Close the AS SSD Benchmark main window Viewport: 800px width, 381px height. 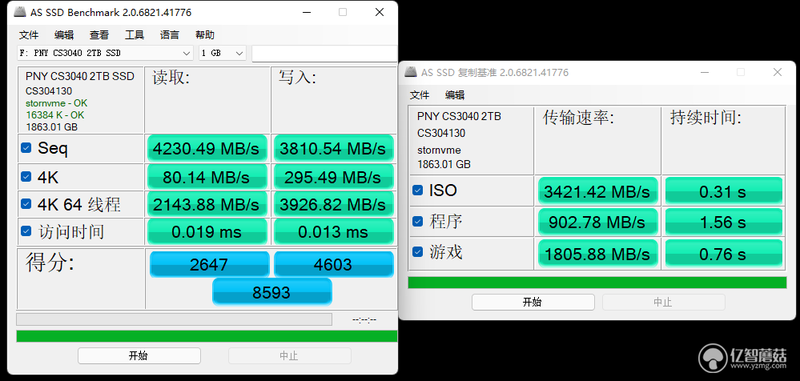380,12
